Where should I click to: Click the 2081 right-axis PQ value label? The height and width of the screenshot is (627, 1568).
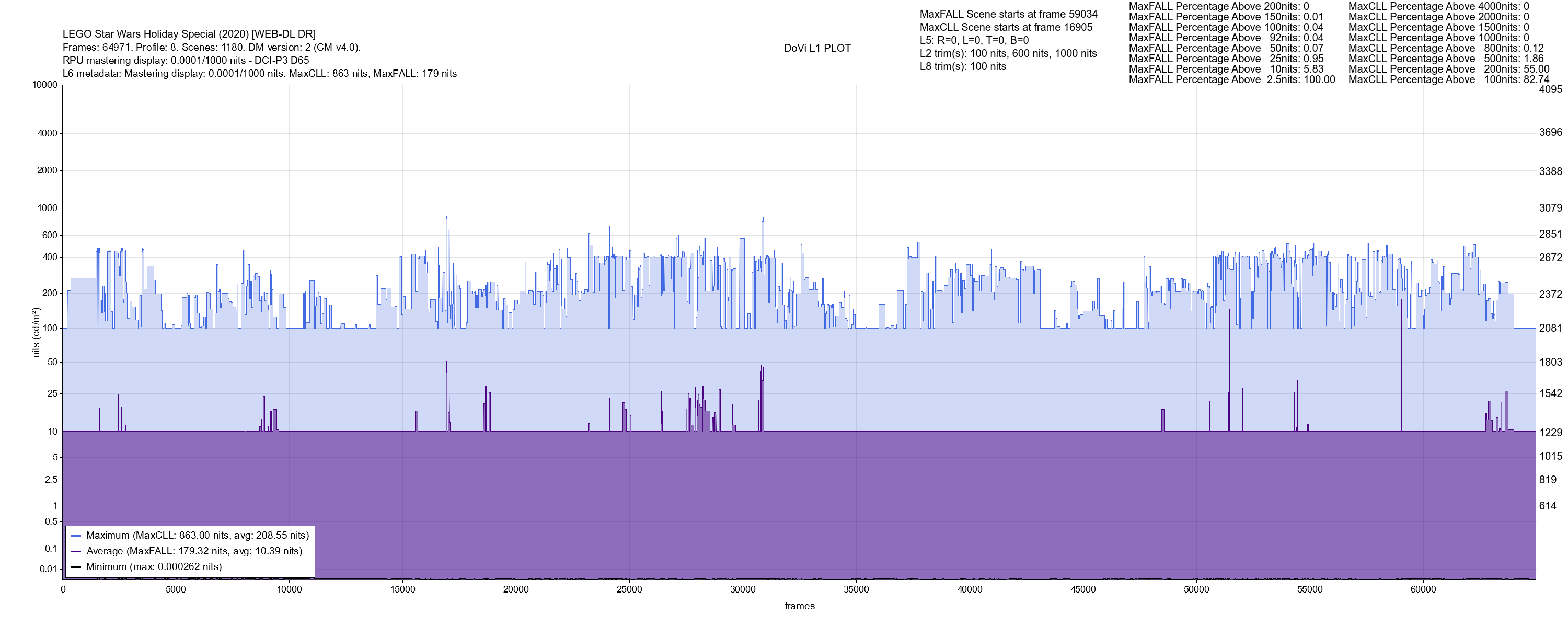pyautogui.click(x=1550, y=328)
